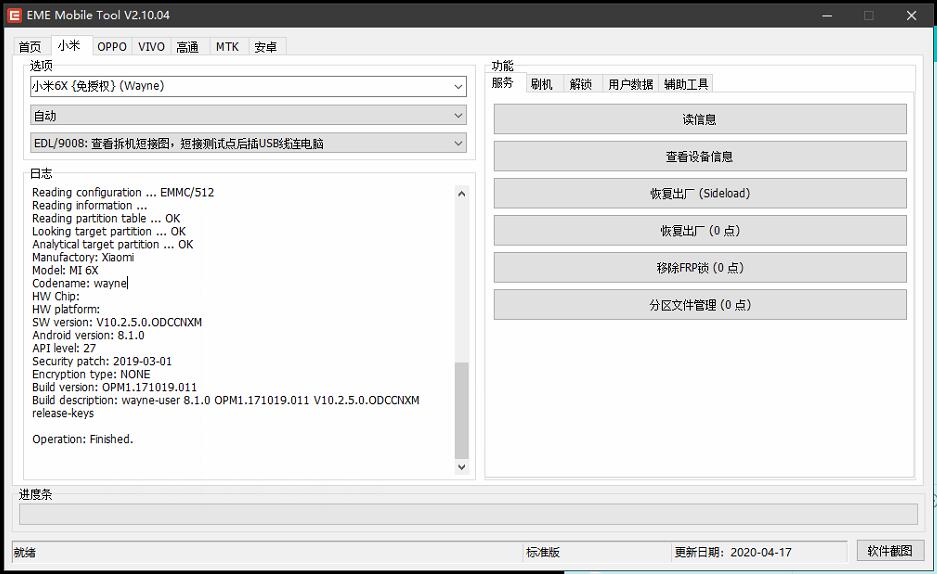Image resolution: width=937 pixels, height=574 pixels.
Task: Select the 服务 function tab
Action: coord(503,83)
